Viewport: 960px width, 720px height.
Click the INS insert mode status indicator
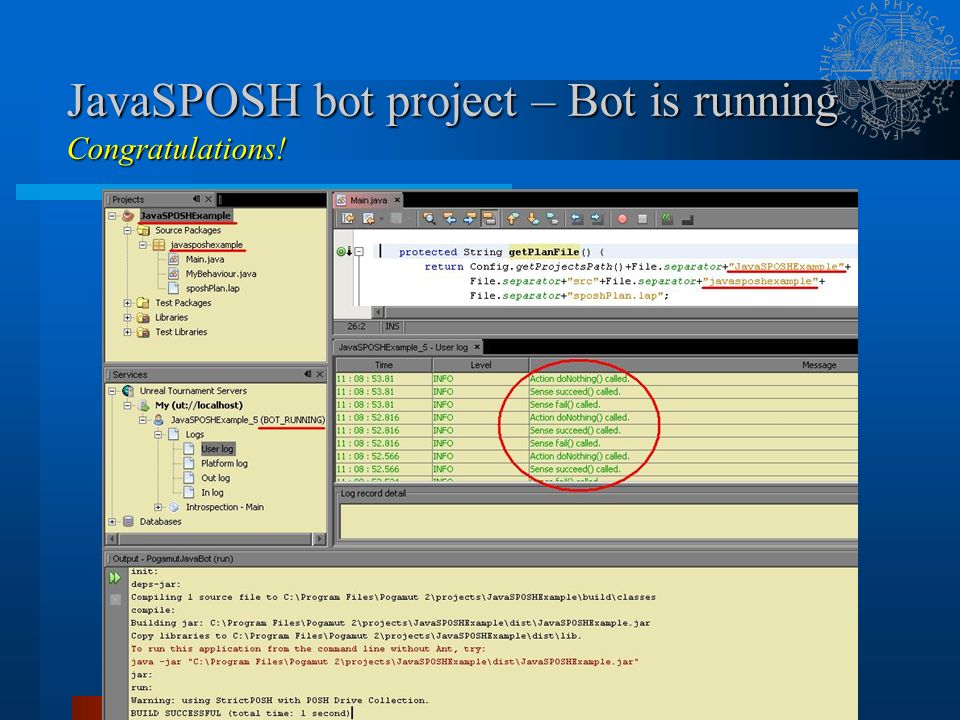pyautogui.click(x=392, y=327)
